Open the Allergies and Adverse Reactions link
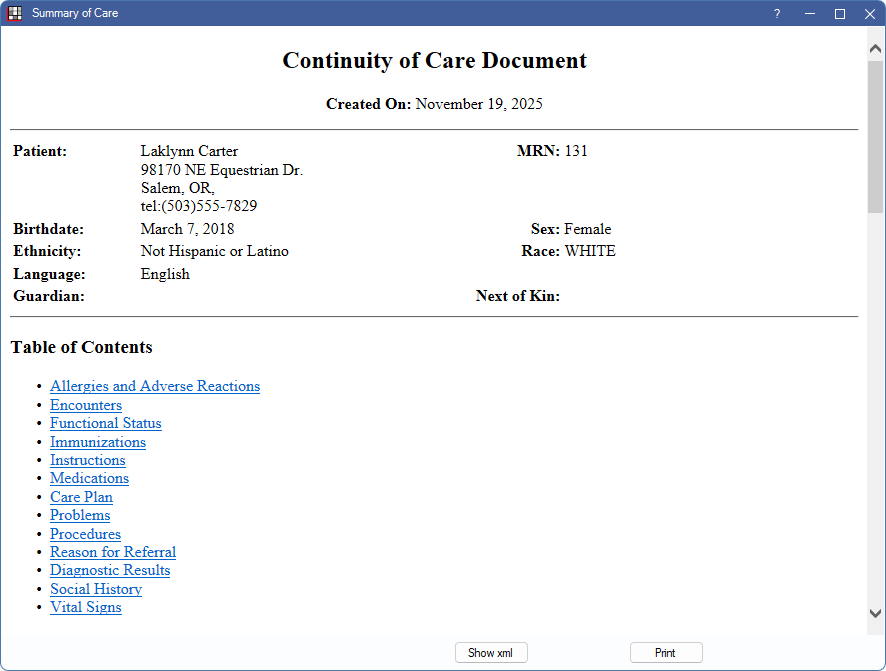This screenshot has width=886, height=671. click(x=155, y=386)
